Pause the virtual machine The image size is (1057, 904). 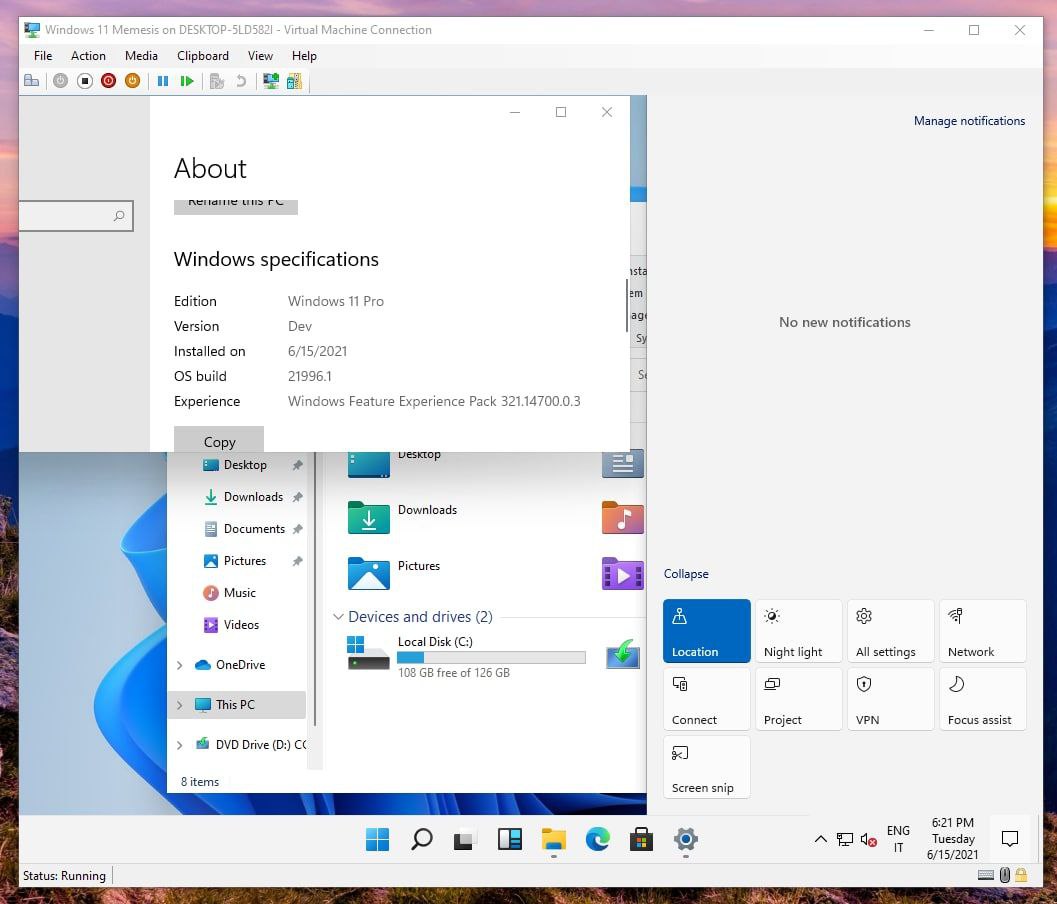pyautogui.click(x=163, y=81)
